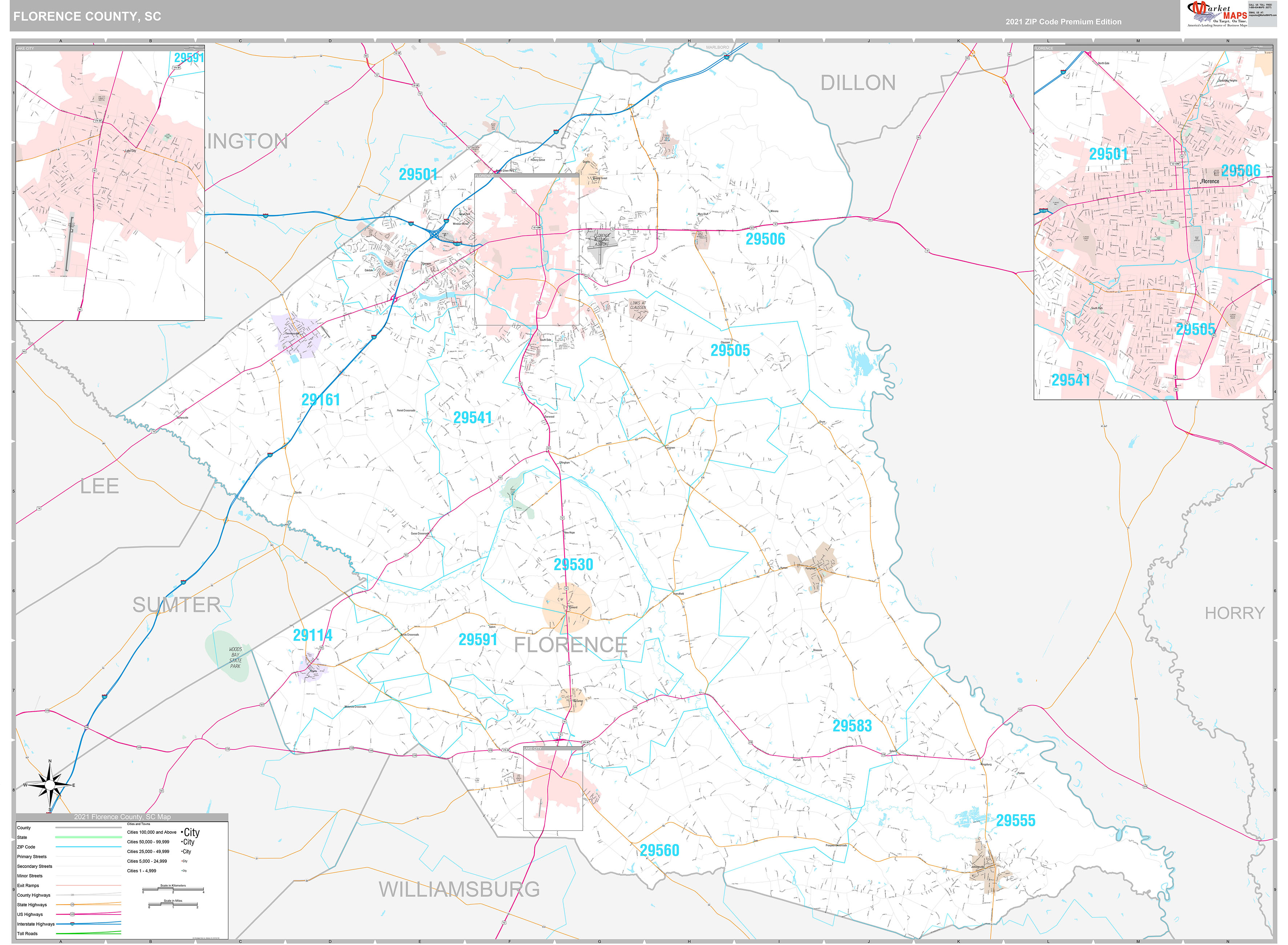Click the cyan ZIP Code line swatch
The width and height of the screenshot is (1288, 945).
(x=89, y=847)
